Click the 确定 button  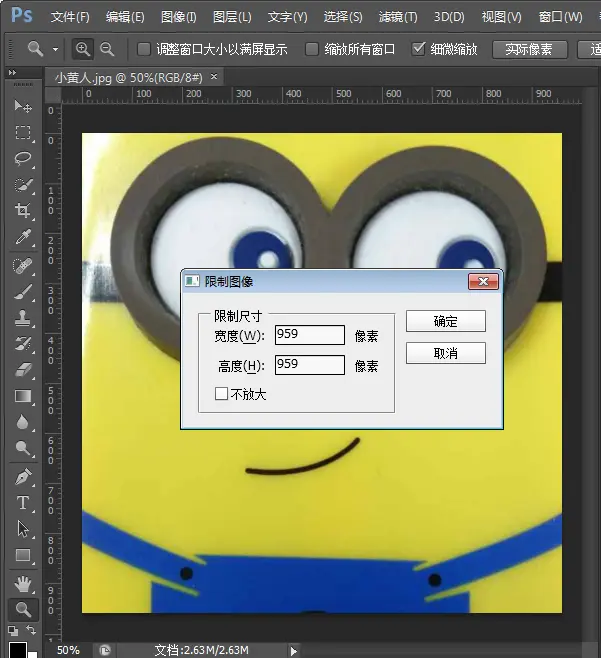coord(446,321)
